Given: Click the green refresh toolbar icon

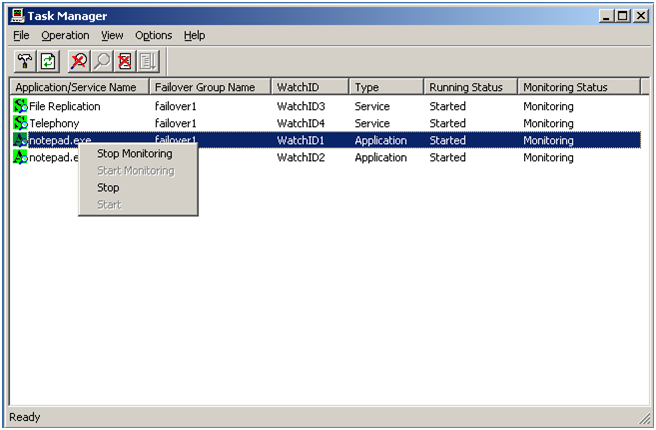Looking at the screenshot, I should tap(47, 62).
